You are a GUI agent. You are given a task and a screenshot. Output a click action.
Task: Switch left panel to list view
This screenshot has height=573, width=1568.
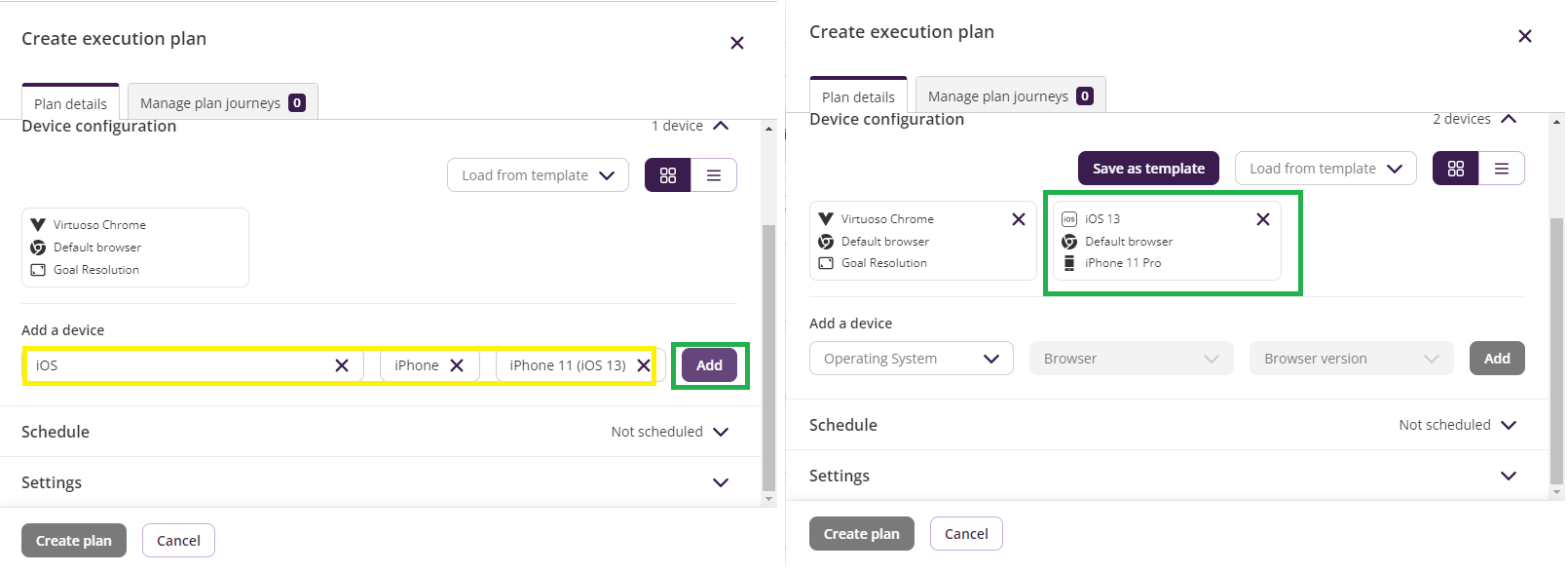pos(714,175)
